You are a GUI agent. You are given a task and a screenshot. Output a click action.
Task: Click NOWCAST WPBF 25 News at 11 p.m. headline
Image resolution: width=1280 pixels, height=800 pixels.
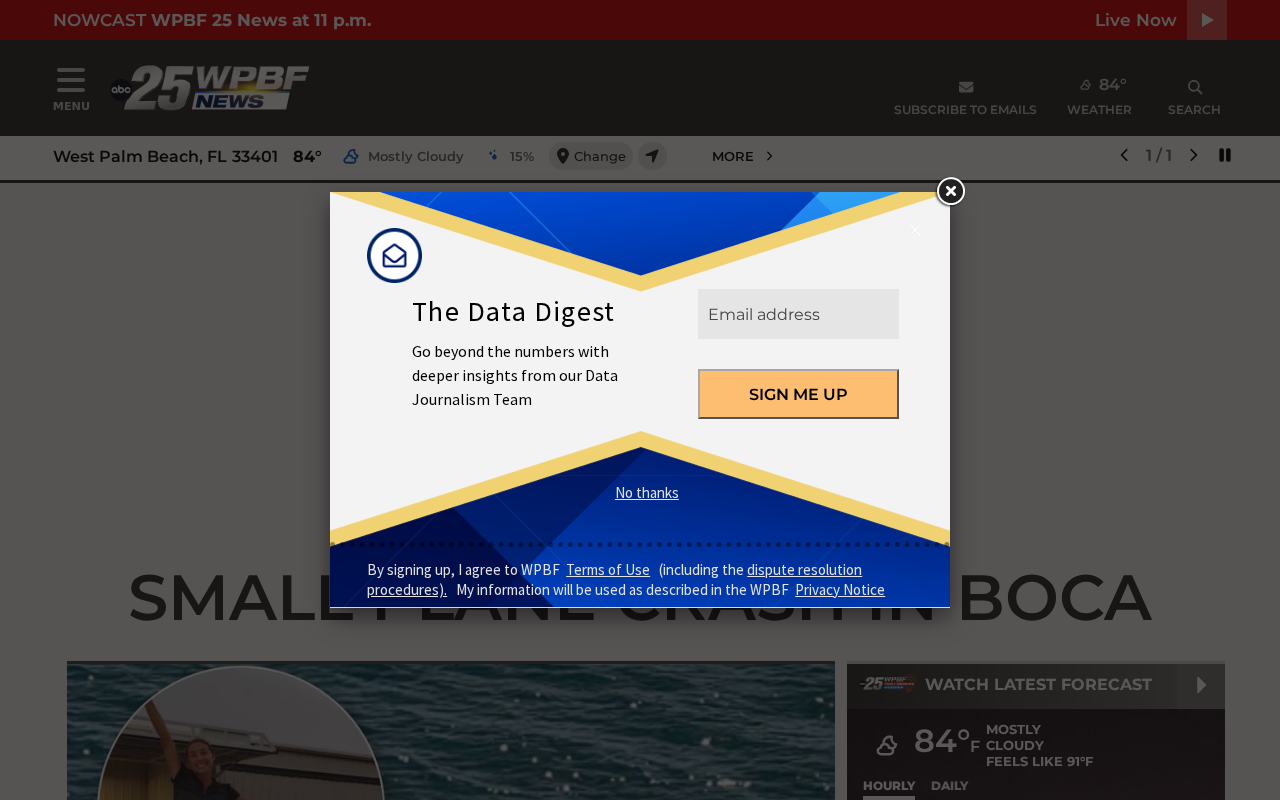point(212,20)
